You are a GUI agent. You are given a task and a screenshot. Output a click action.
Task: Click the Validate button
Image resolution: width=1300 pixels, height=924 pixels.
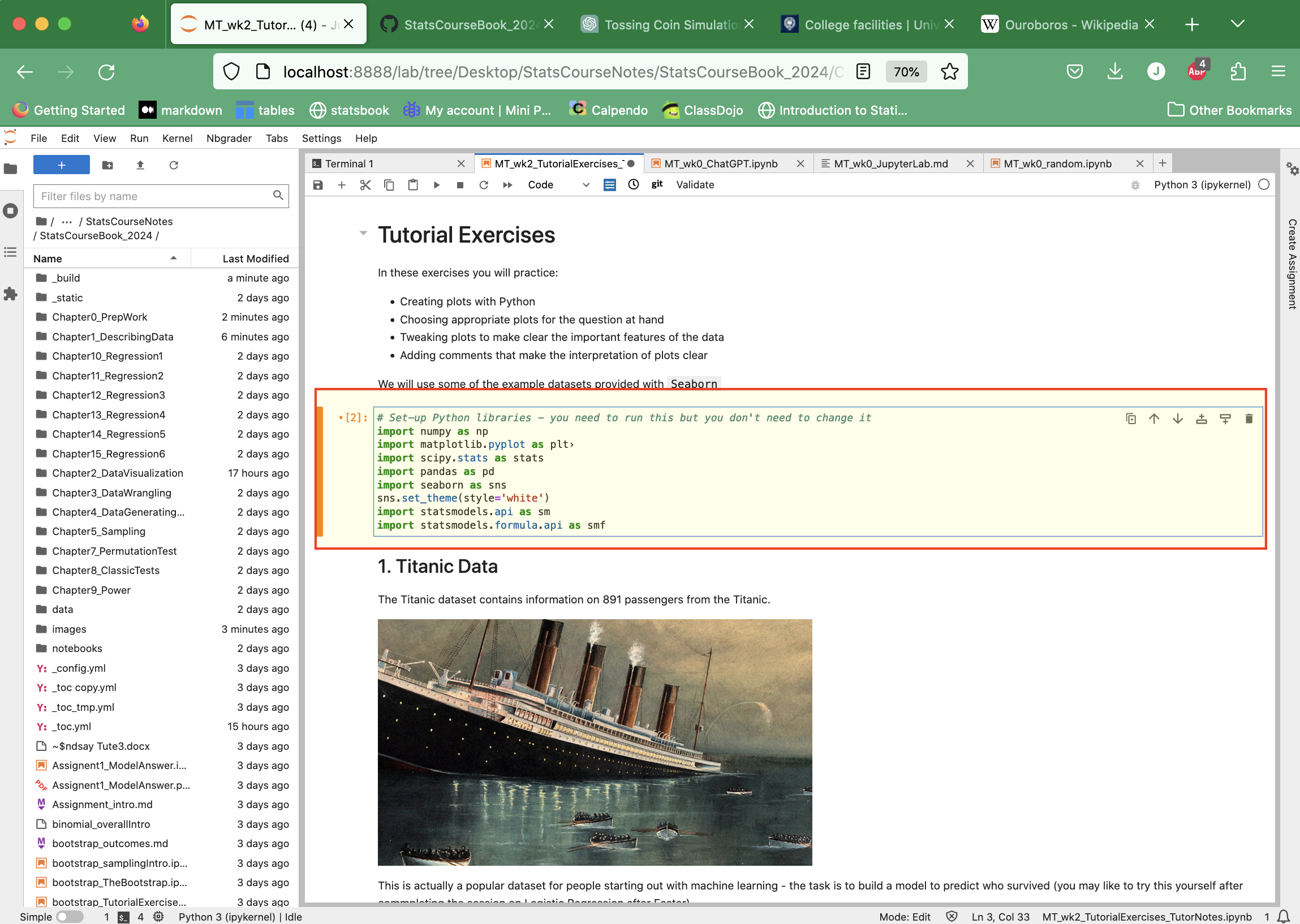point(694,185)
